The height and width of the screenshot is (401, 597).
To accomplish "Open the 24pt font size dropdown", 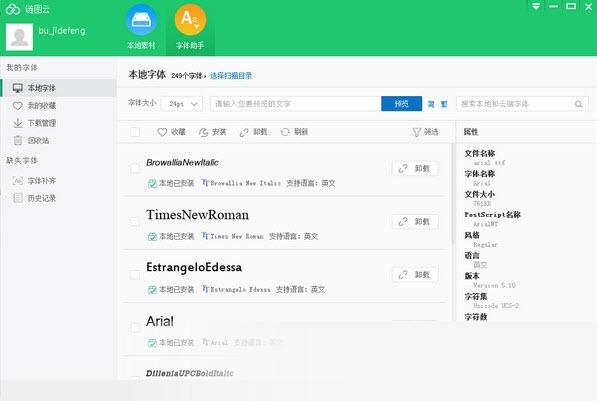I will click(182, 104).
